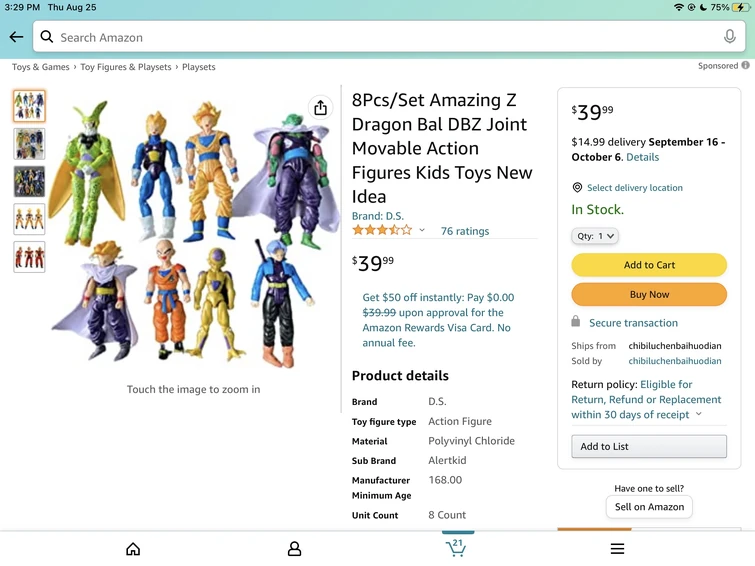
Task: Open the Playsets breadcrumb
Action: (x=198, y=67)
